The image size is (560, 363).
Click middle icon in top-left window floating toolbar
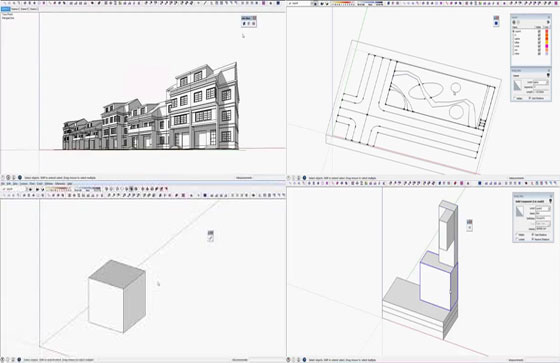click(249, 24)
